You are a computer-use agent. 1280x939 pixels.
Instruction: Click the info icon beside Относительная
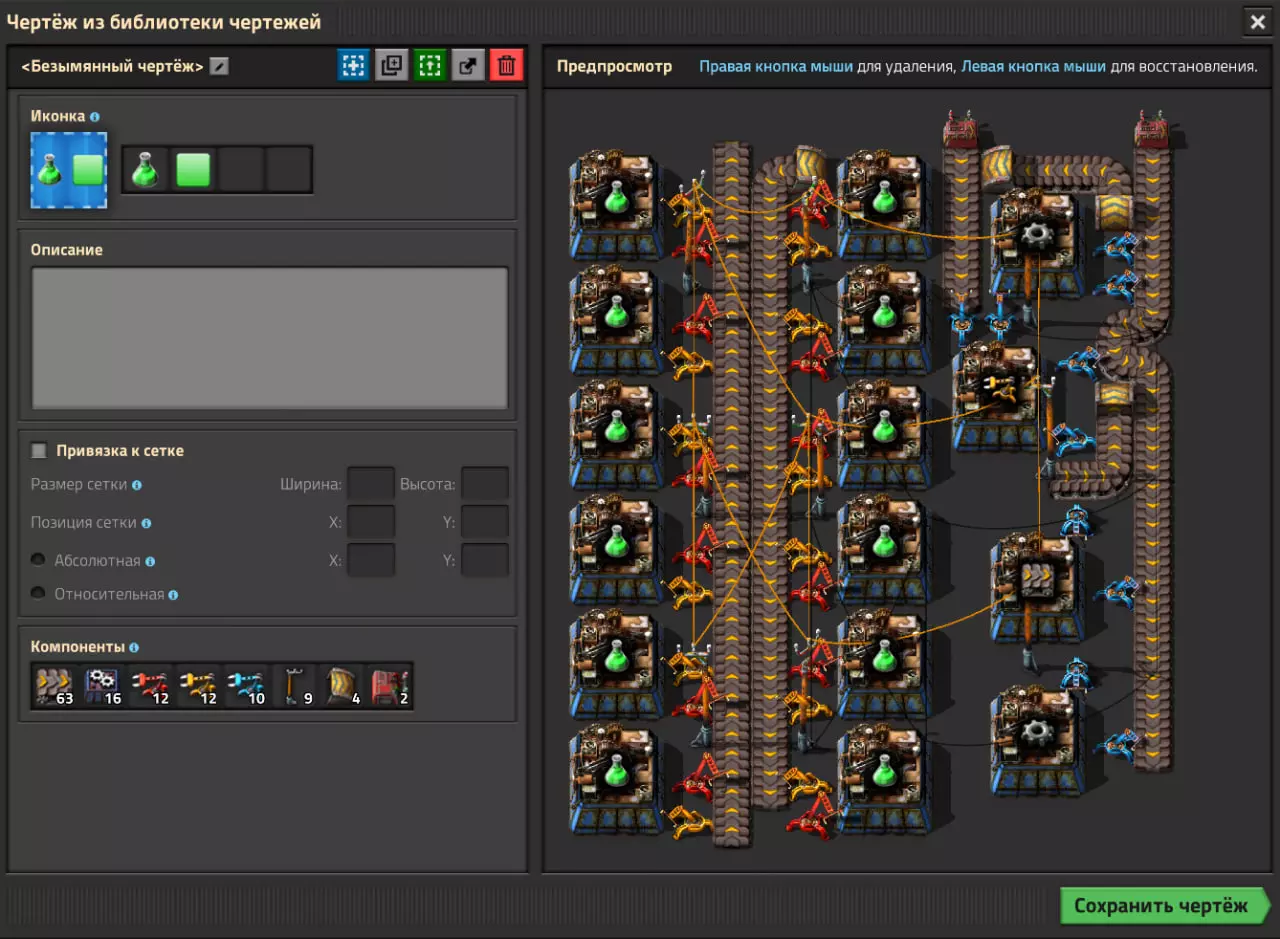point(173,595)
